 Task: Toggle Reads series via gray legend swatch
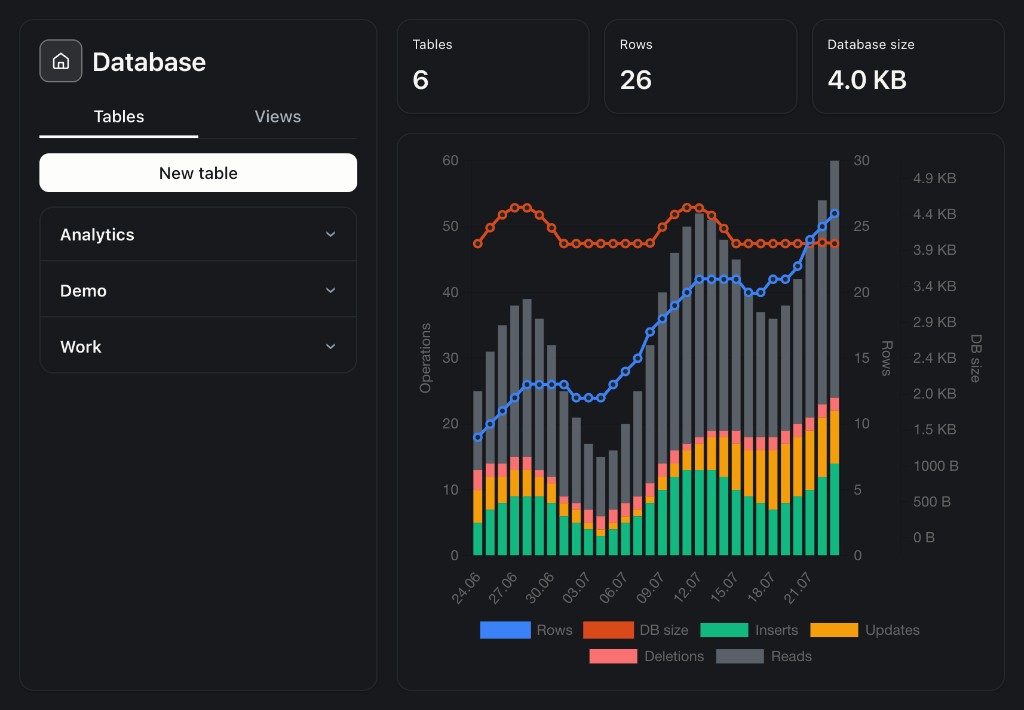pos(739,656)
